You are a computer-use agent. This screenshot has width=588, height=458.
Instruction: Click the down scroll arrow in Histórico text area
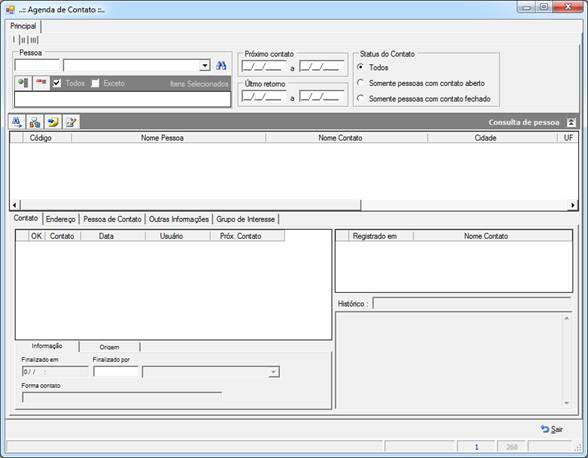tap(566, 403)
